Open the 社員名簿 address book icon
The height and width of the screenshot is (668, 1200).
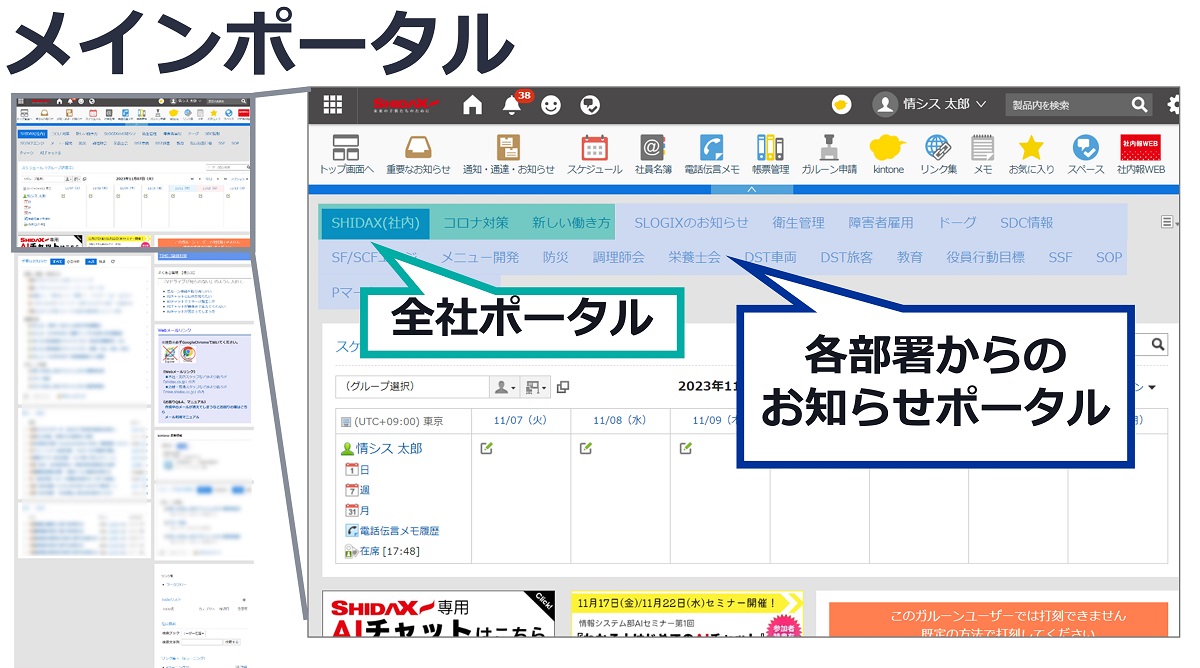tap(653, 148)
